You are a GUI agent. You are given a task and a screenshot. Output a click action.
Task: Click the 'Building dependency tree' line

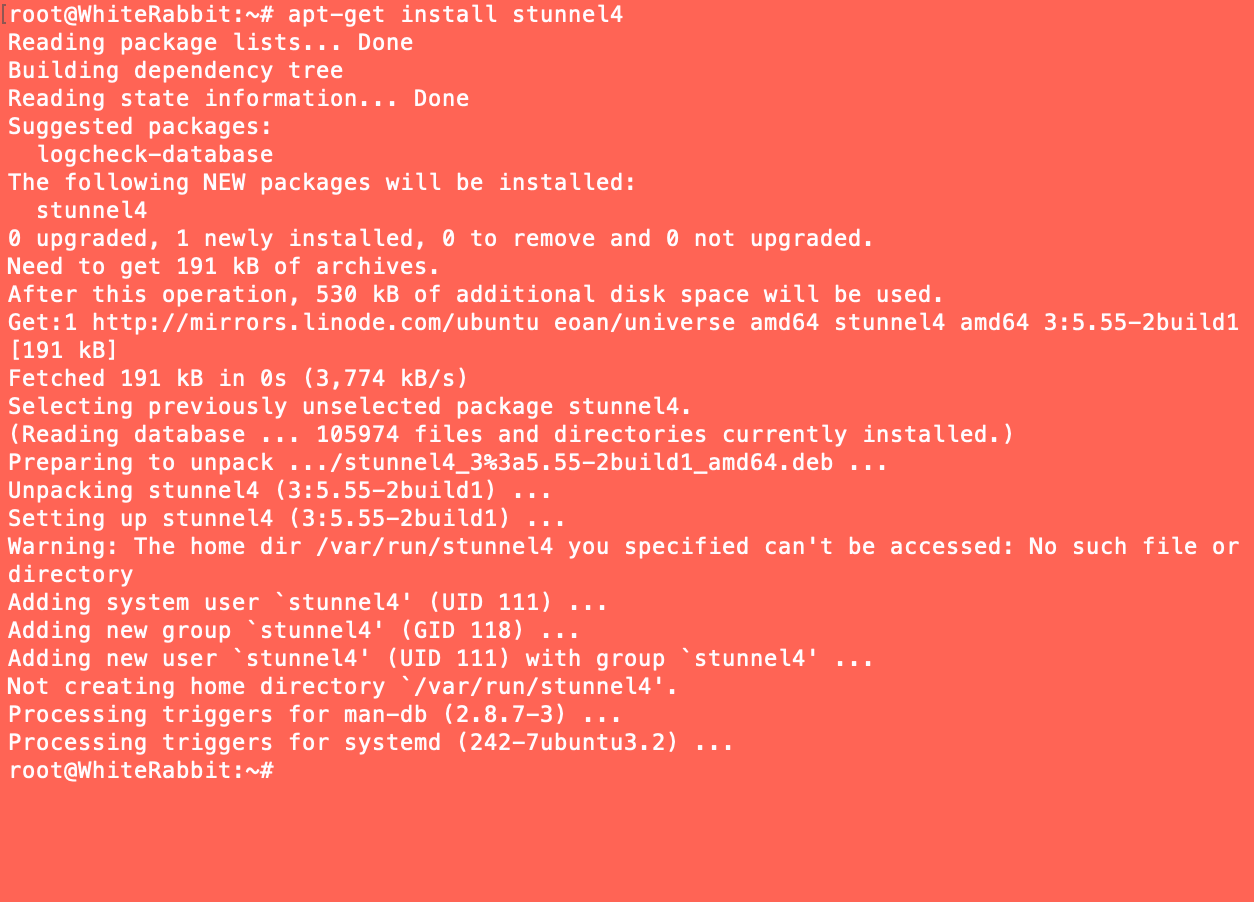[x=175, y=71]
